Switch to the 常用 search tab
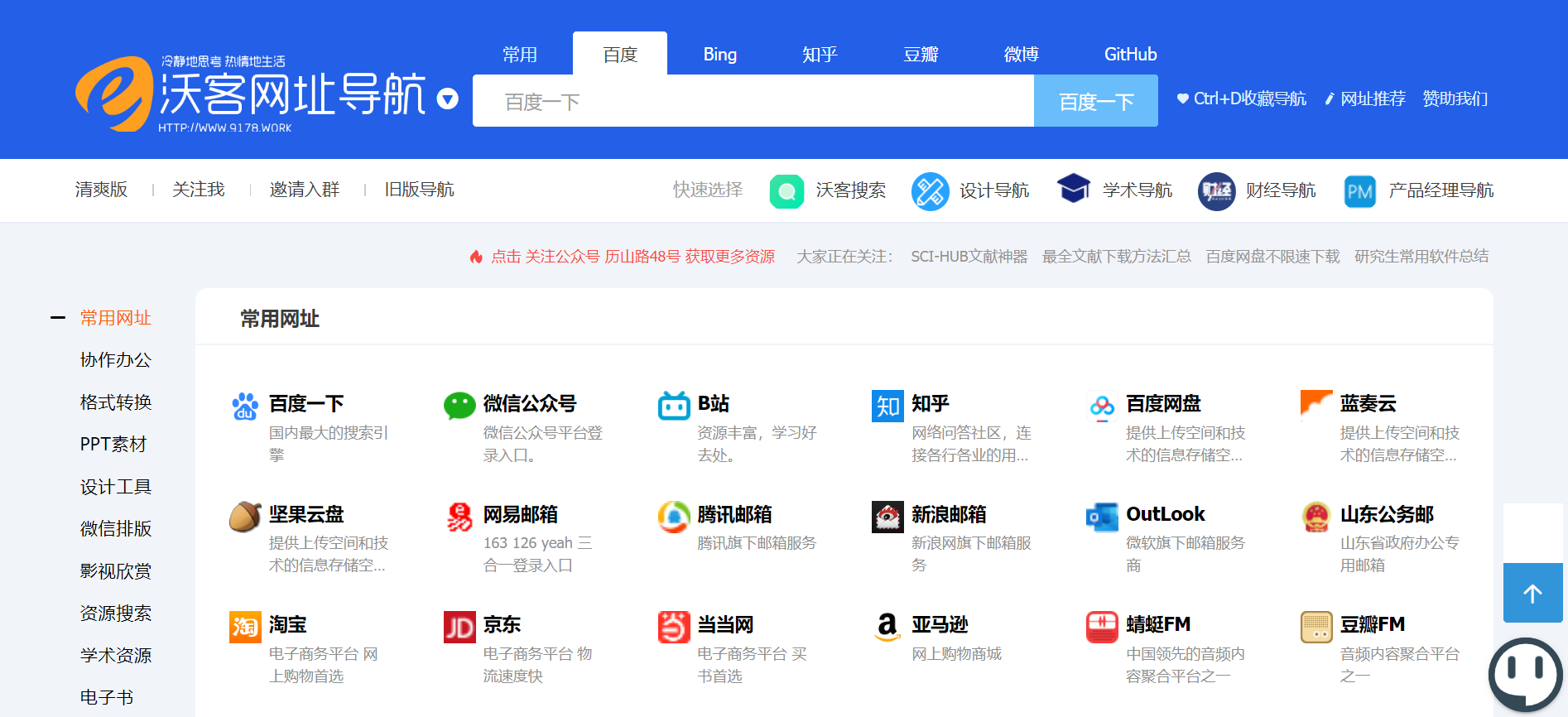This screenshot has width=1568, height=717. pyautogui.click(x=520, y=55)
